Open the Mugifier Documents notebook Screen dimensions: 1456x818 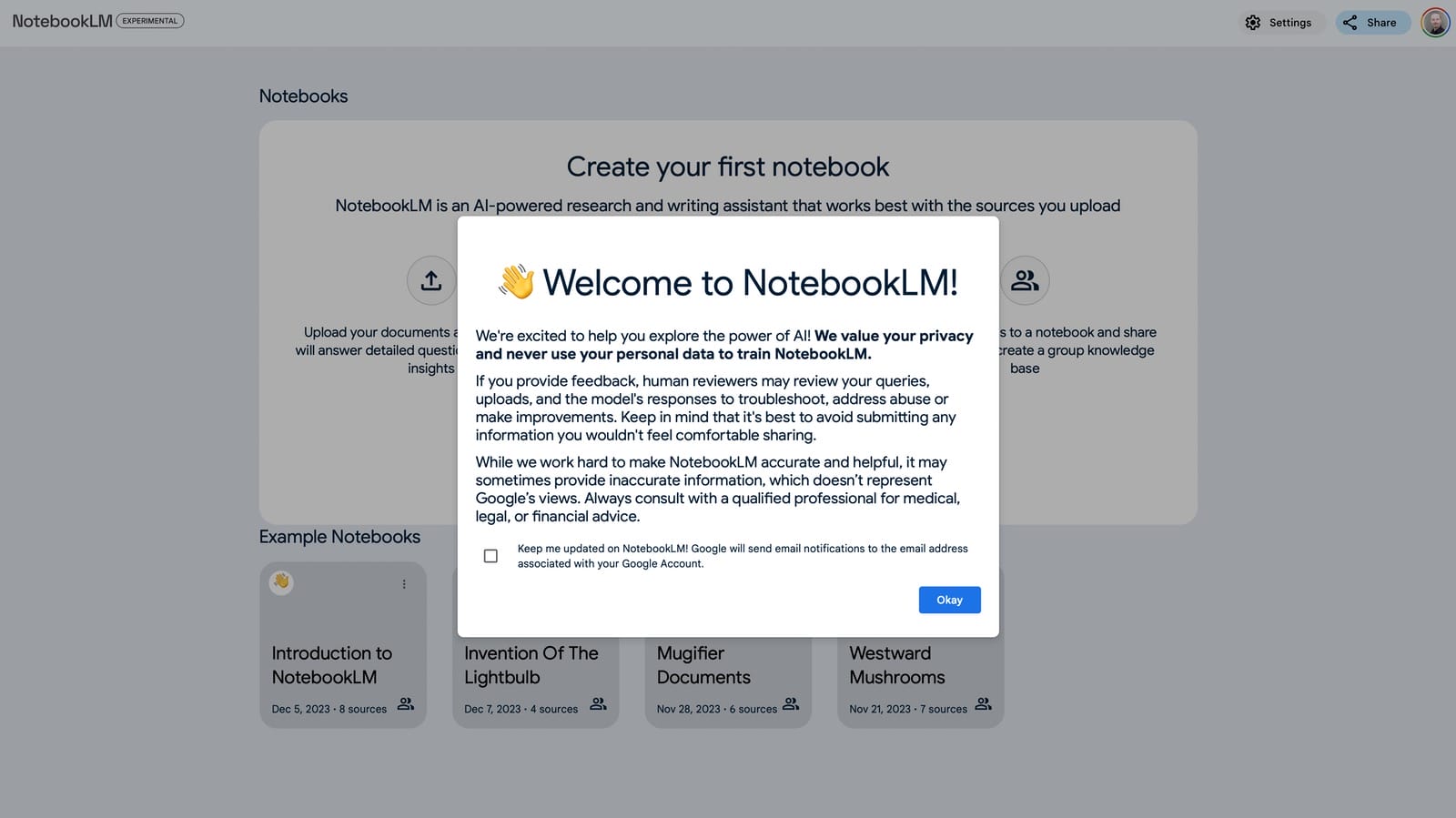(727, 665)
